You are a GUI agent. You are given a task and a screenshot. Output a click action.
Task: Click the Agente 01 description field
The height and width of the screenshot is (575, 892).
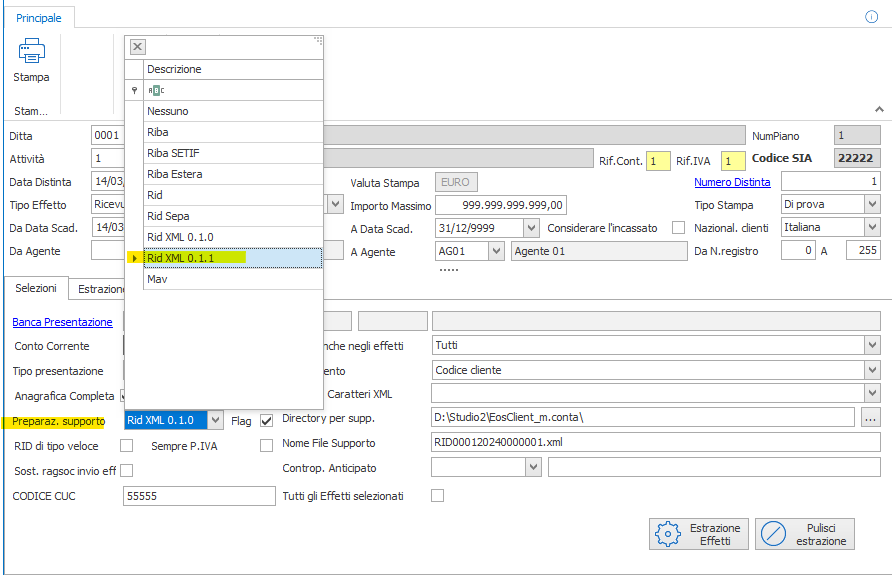pos(599,251)
